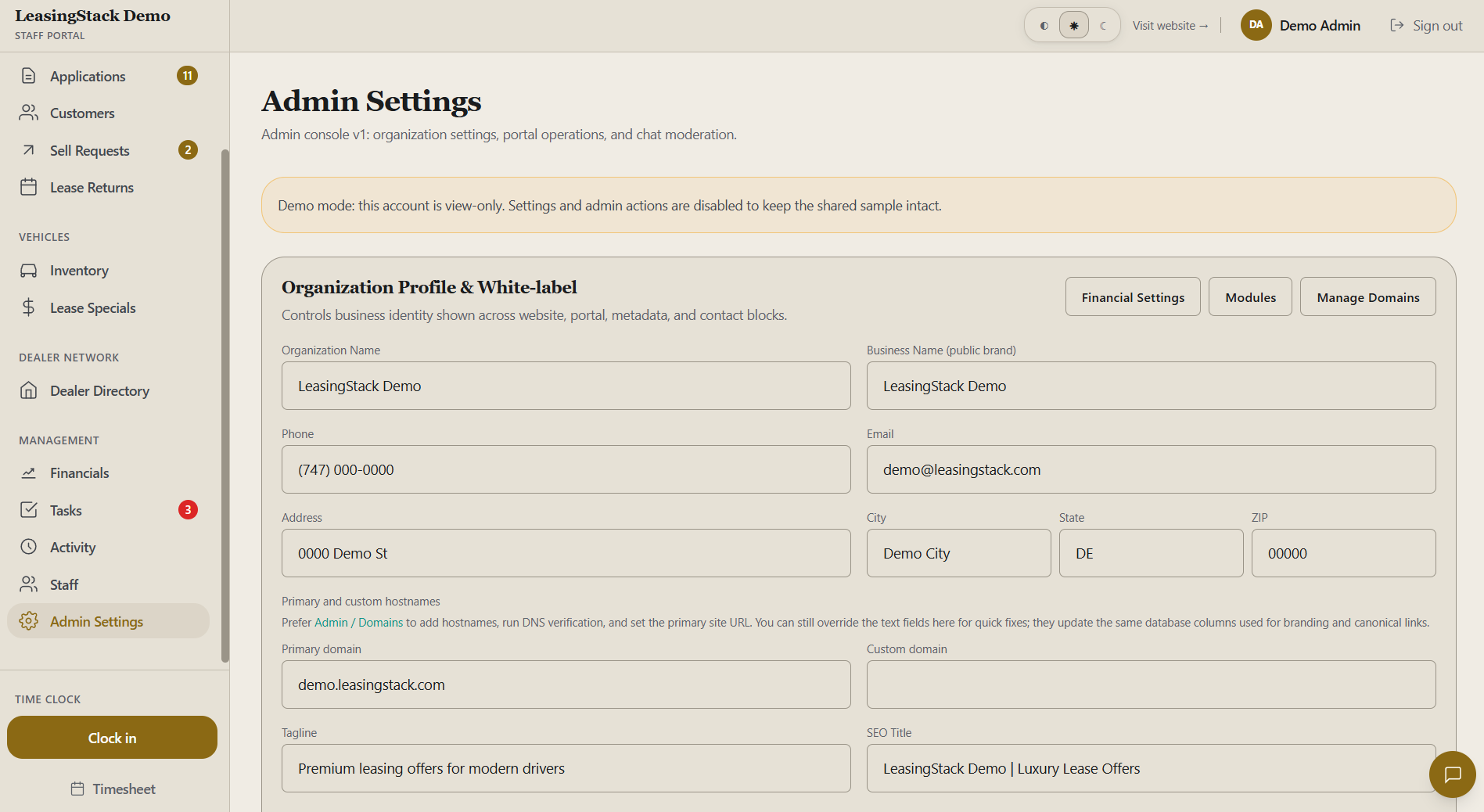Click the LeasingStack Demo logo title

tap(92, 16)
